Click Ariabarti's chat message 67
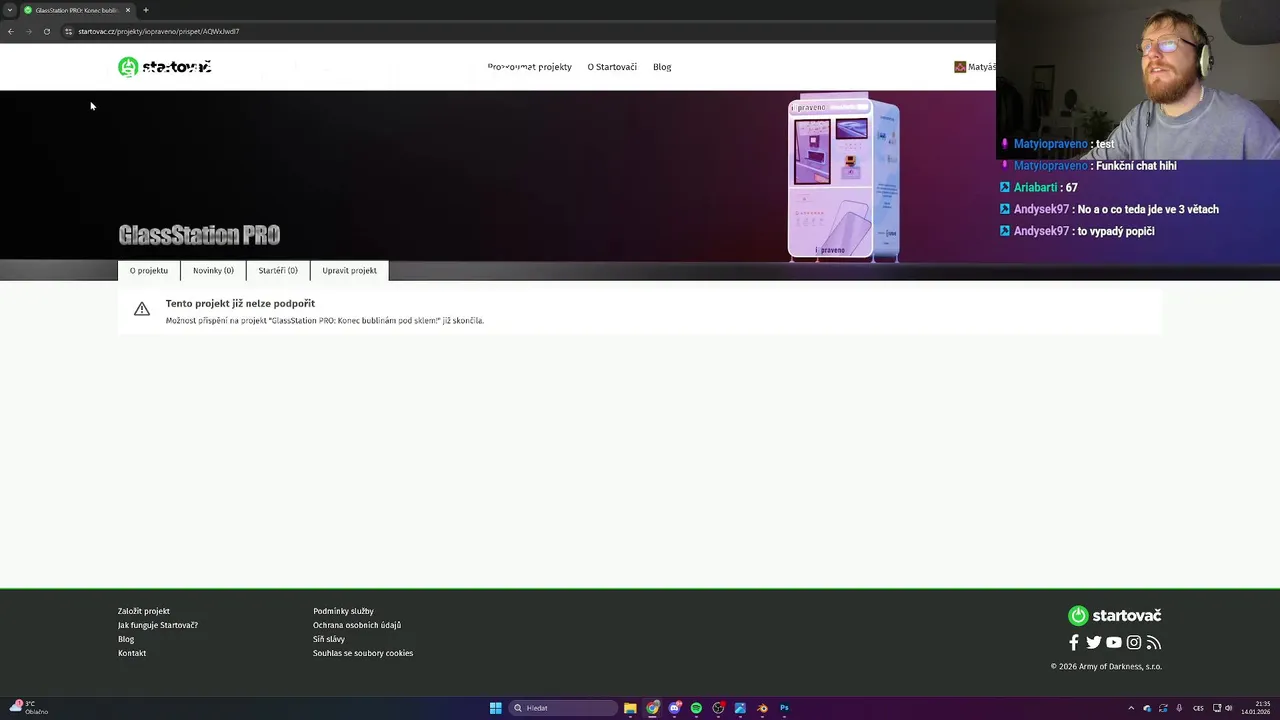Viewport: 1280px width, 720px height. tap(1071, 188)
